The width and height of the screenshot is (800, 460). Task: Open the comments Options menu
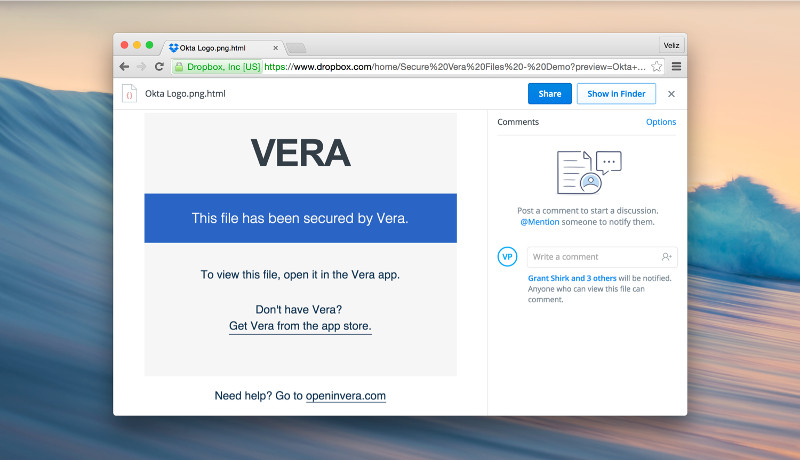tap(661, 122)
